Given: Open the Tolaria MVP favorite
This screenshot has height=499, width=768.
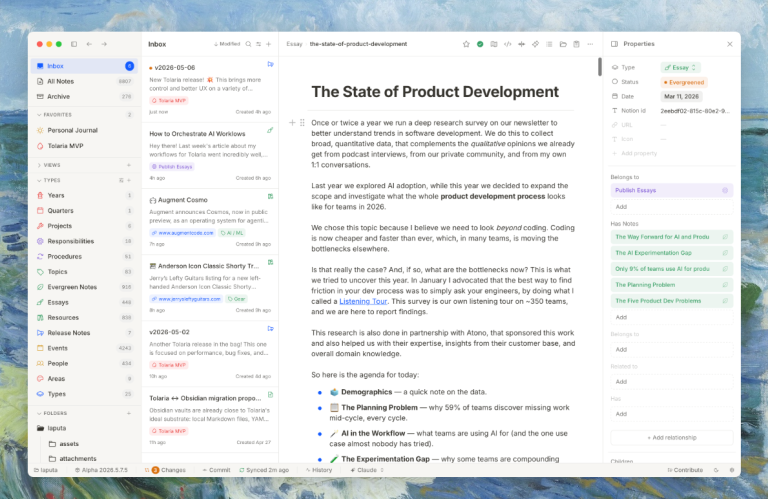Looking at the screenshot, I should [x=85, y=146].
